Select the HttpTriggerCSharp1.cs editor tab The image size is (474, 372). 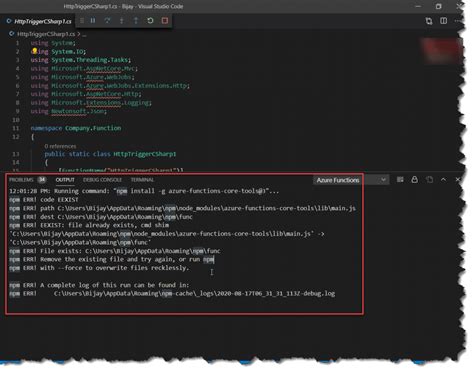(39, 21)
